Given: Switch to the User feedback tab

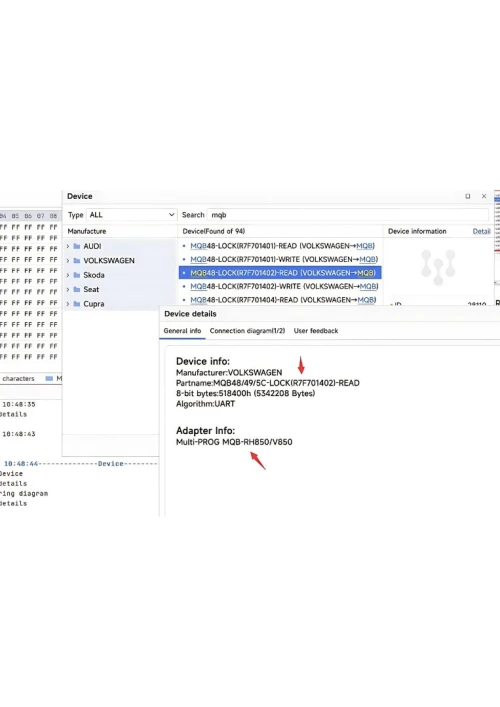Looking at the screenshot, I should 316,331.
